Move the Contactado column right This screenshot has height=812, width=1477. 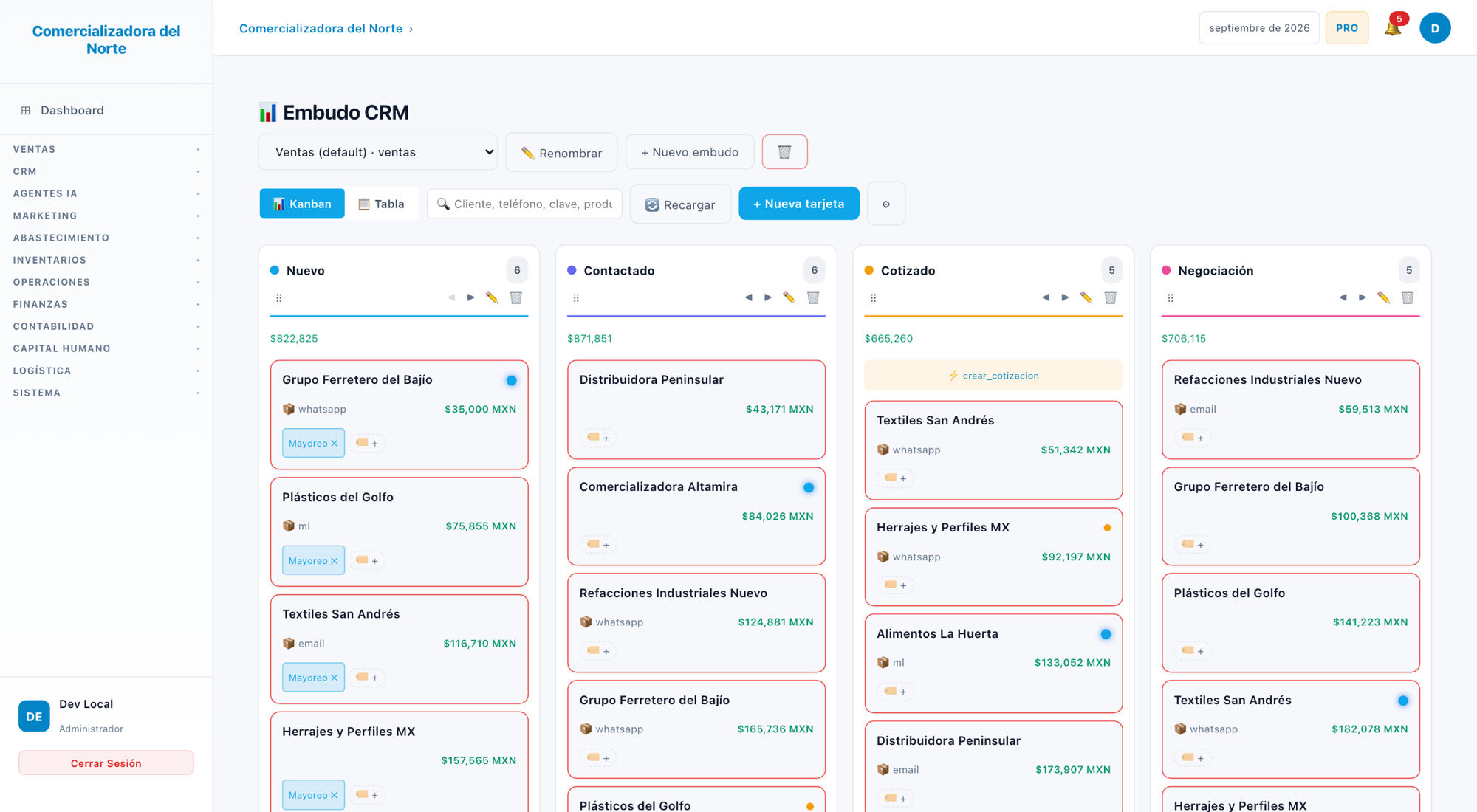coord(768,297)
